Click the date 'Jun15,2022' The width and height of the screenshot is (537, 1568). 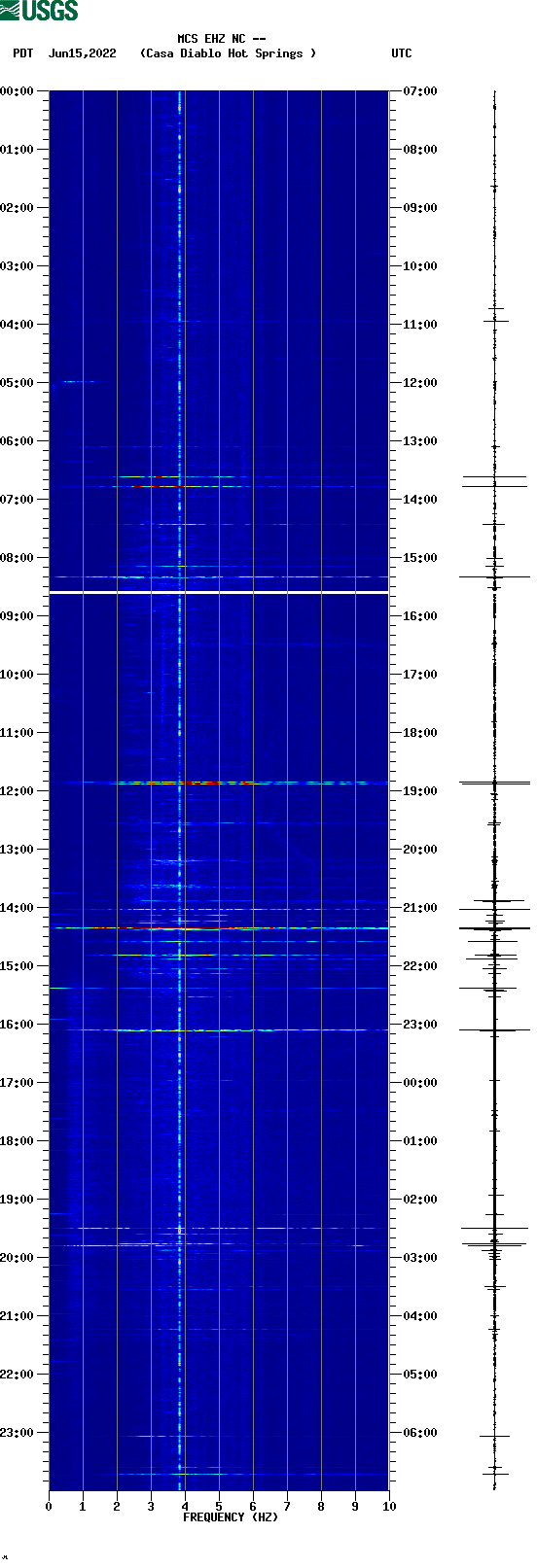point(83,53)
